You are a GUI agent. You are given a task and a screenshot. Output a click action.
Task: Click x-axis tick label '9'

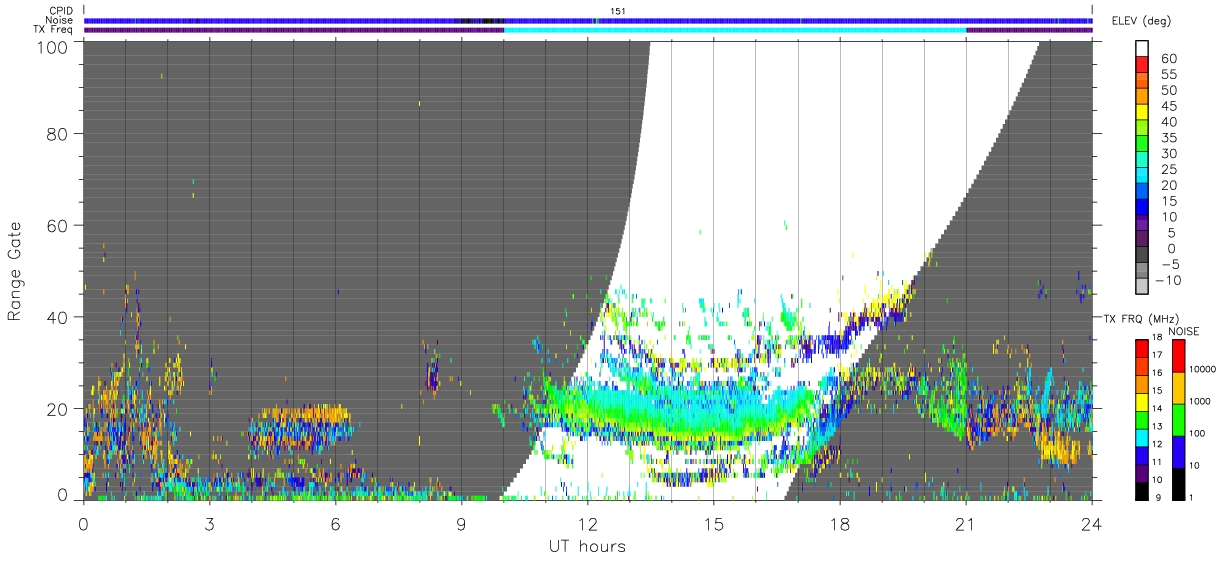(461, 525)
